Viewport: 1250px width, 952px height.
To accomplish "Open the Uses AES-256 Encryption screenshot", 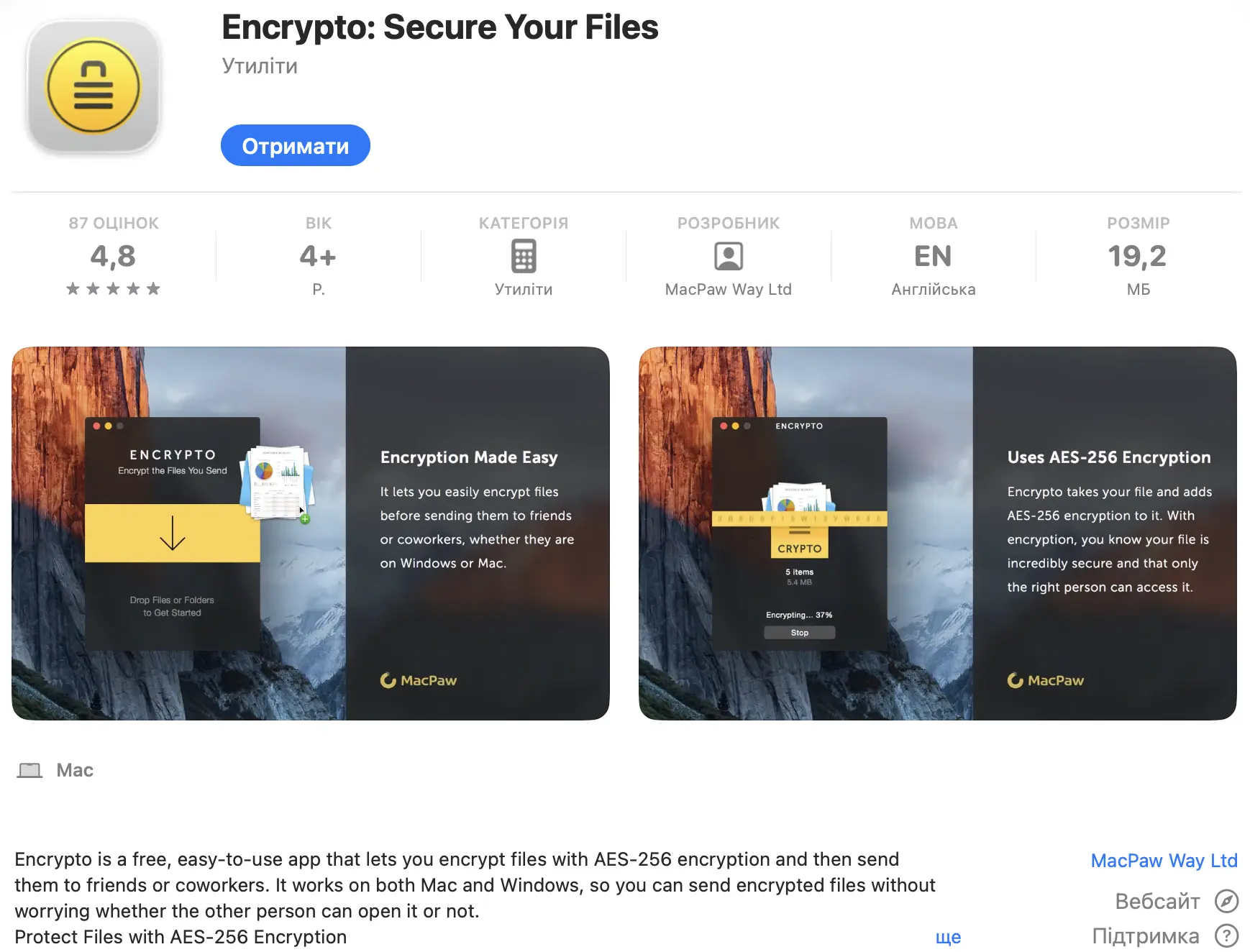I will click(937, 534).
